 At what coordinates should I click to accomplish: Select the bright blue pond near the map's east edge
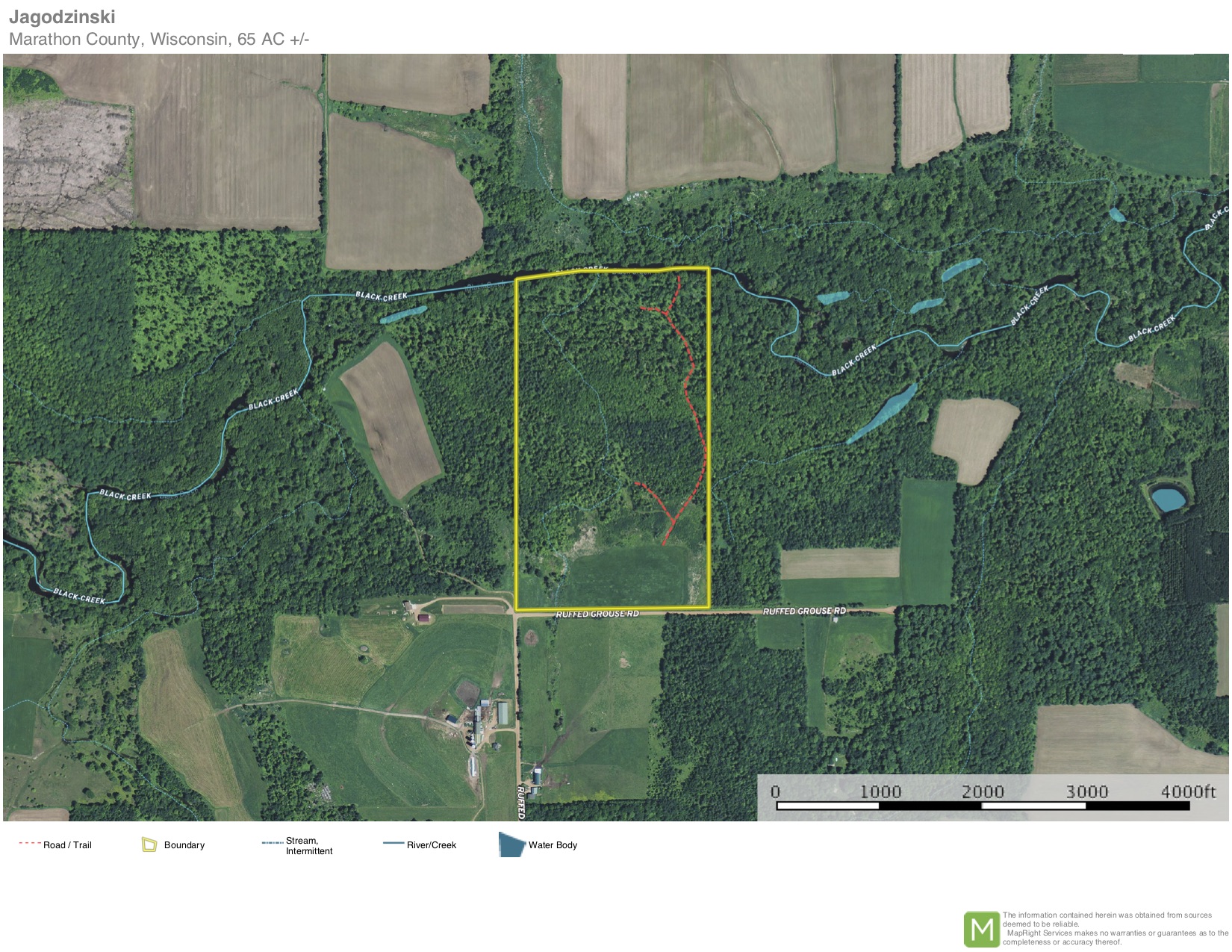(x=1168, y=498)
